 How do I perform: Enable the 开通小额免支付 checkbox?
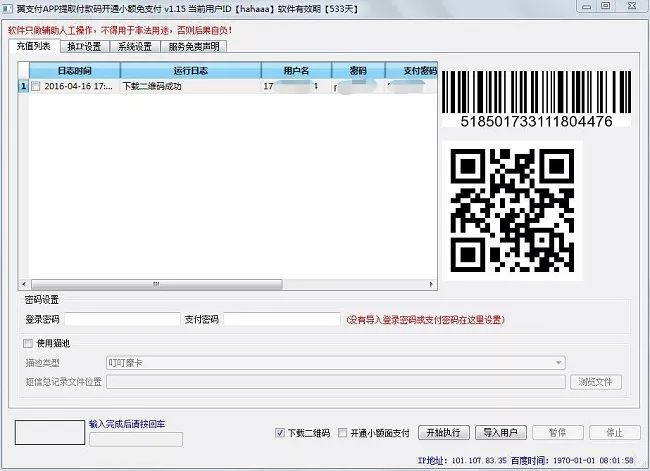click(342, 433)
